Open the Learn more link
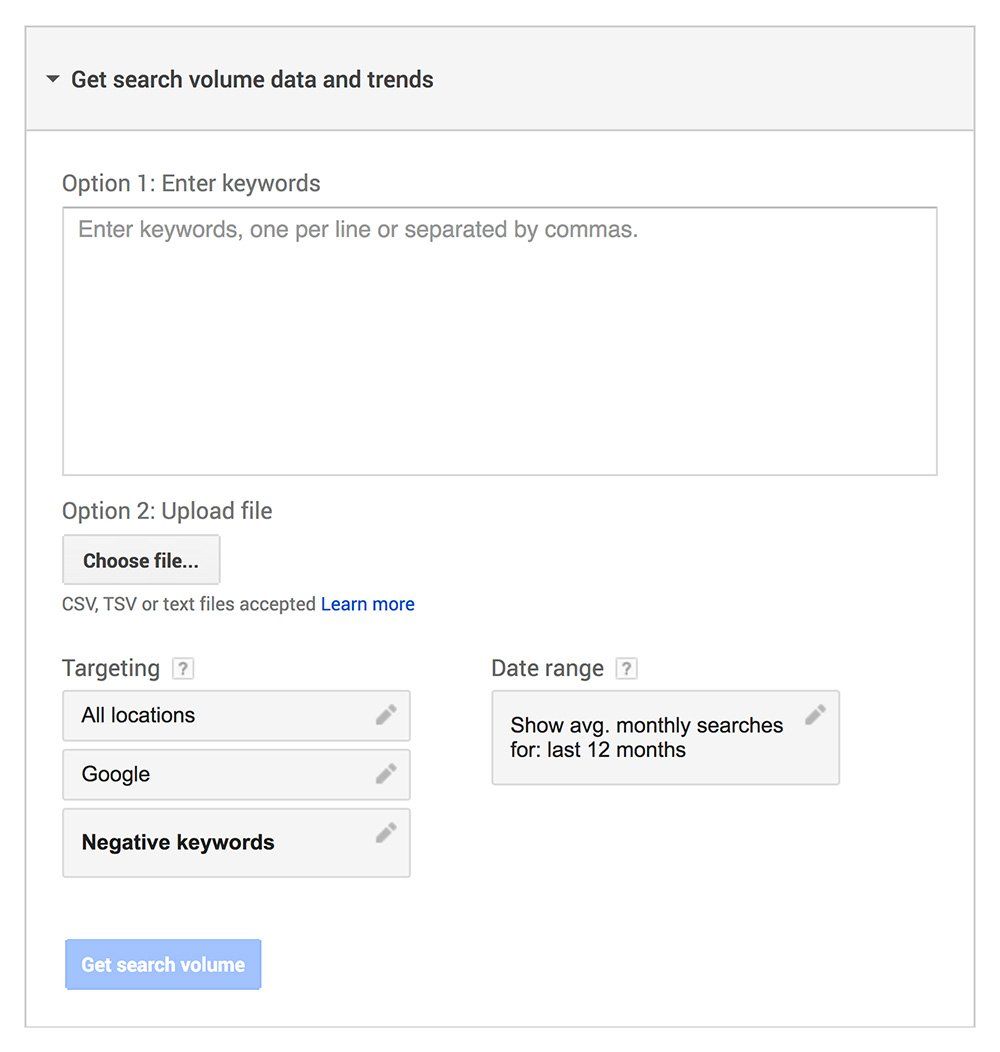 (x=368, y=604)
